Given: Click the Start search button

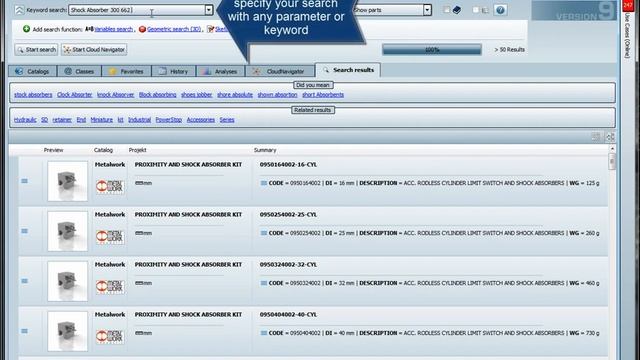Looking at the screenshot, I should click(x=36, y=49).
